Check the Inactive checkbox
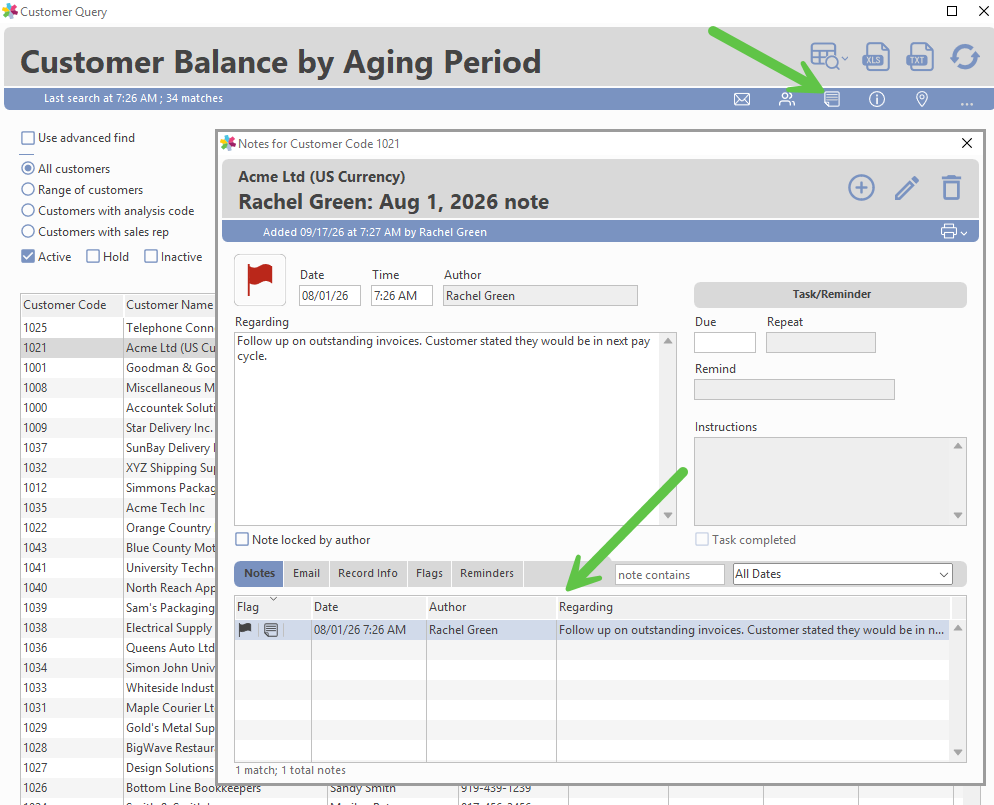Viewport: 994px width, 805px height. tap(151, 256)
